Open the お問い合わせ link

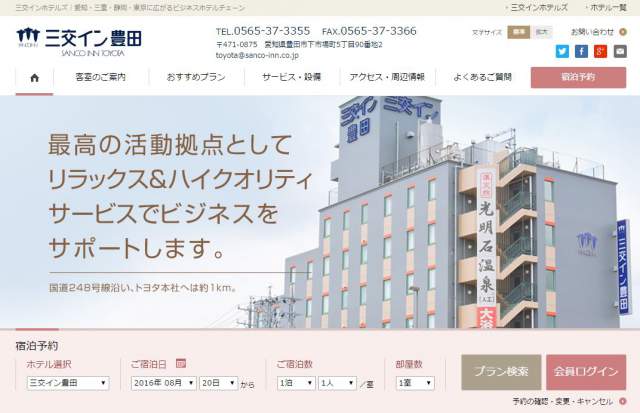[x=592, y=32]
